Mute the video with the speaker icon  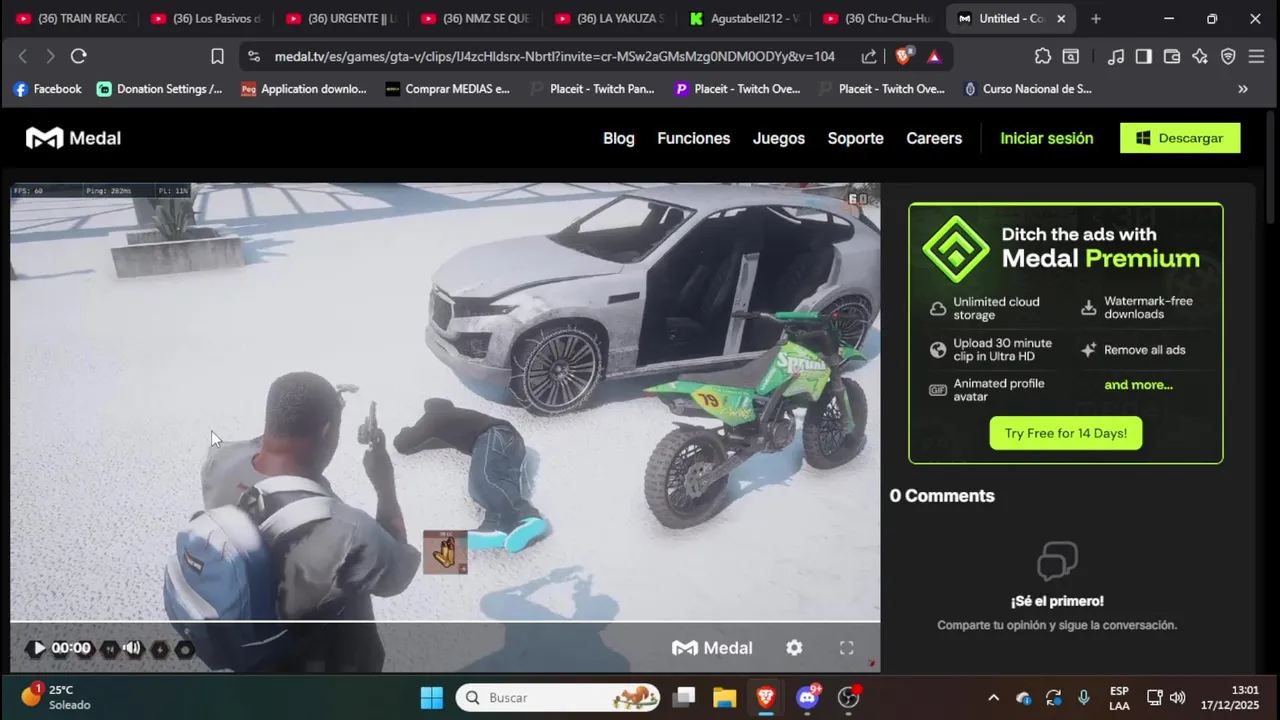point(132,648)
